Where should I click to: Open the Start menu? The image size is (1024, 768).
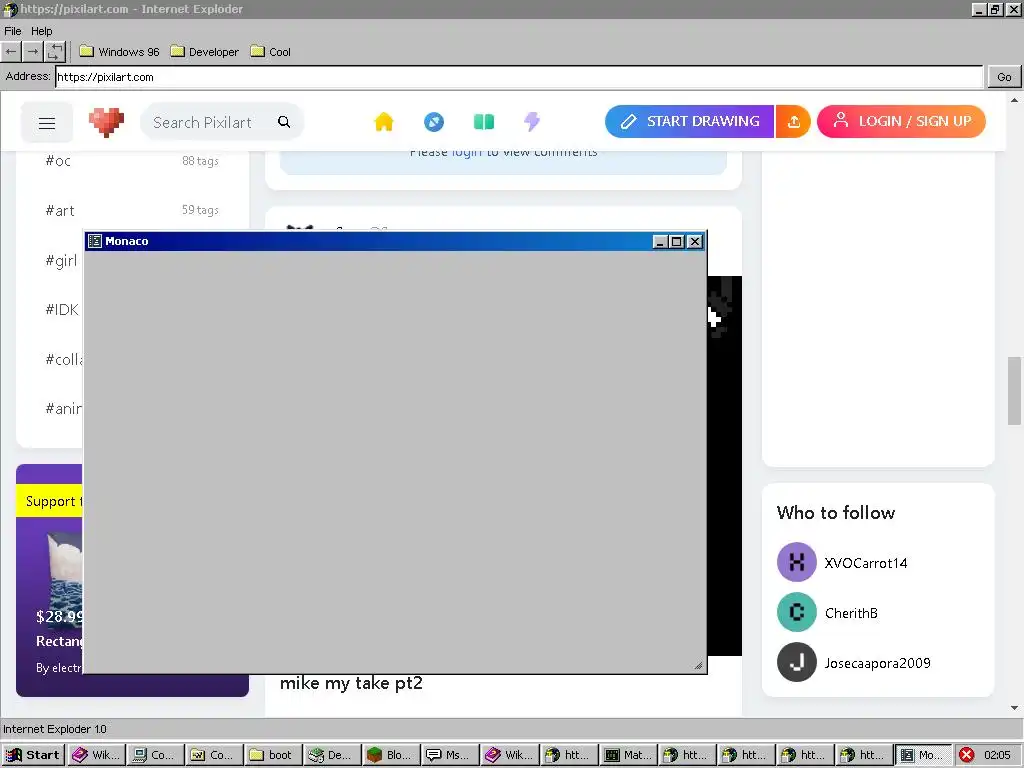[x=33, y=755]
